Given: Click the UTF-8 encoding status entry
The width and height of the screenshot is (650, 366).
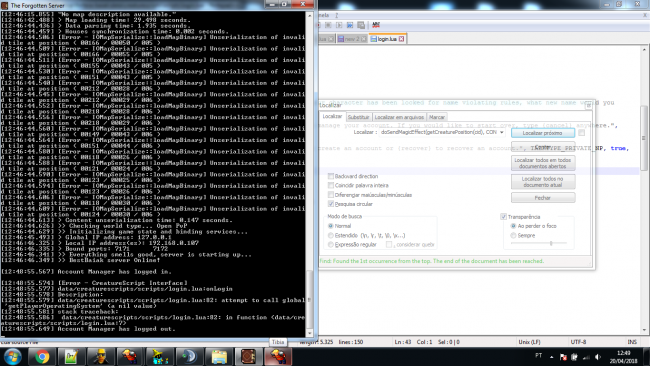Looking at the screenshot, I should [x=578, y=342].
